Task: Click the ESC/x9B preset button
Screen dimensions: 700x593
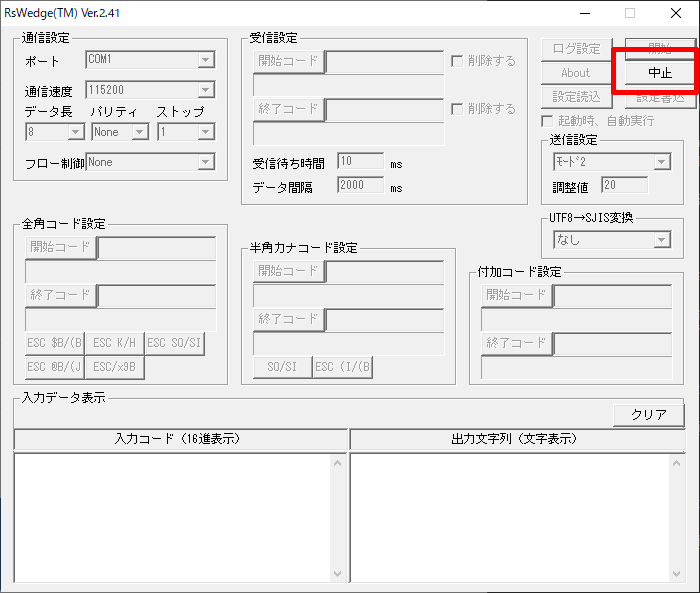Action: point(115,367)
